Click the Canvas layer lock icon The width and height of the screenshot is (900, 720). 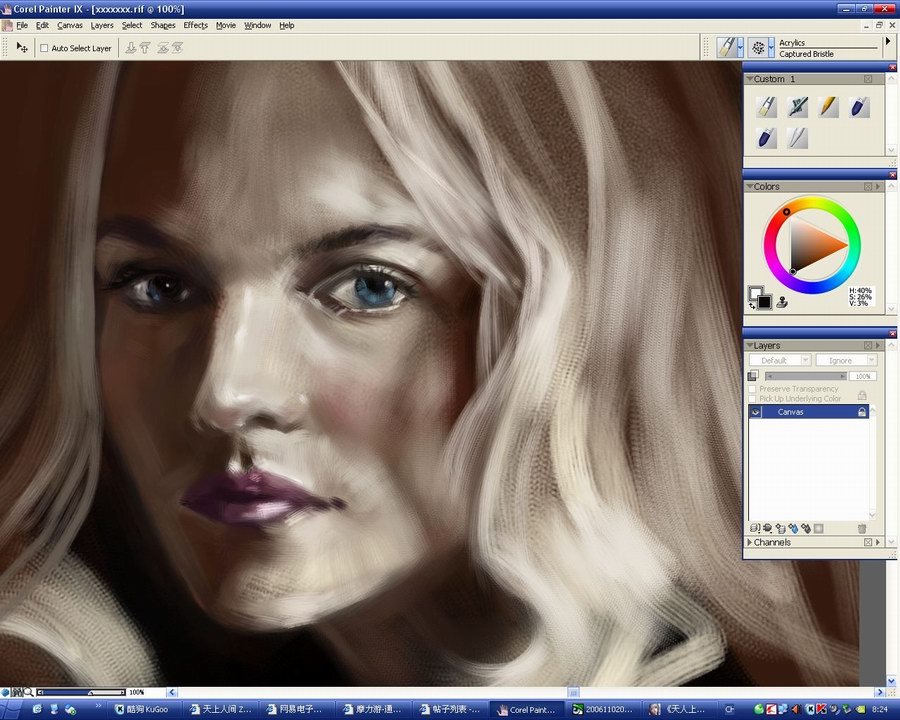tap(862, 412)
